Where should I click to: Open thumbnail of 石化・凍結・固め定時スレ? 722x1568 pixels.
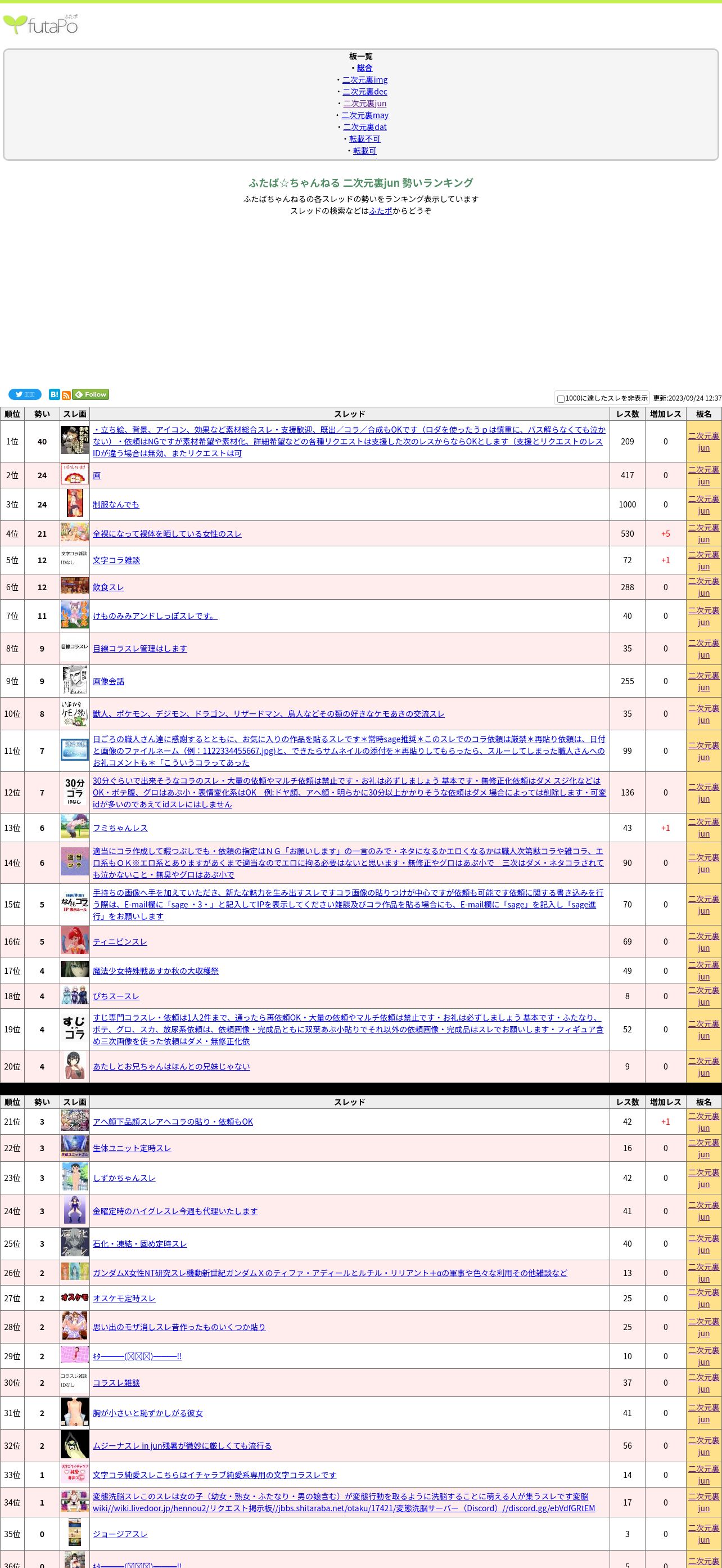click(x=75, y=1242)
